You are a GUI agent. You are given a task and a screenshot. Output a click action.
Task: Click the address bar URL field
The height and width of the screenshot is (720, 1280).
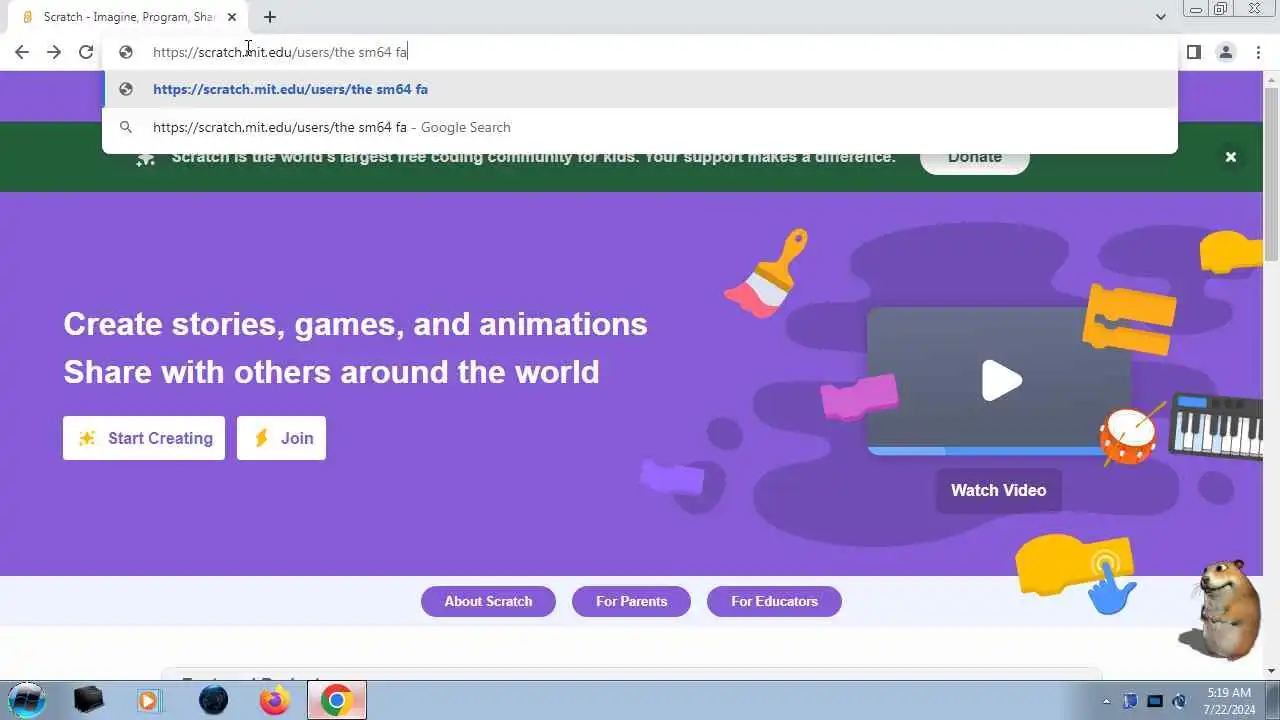640,52
